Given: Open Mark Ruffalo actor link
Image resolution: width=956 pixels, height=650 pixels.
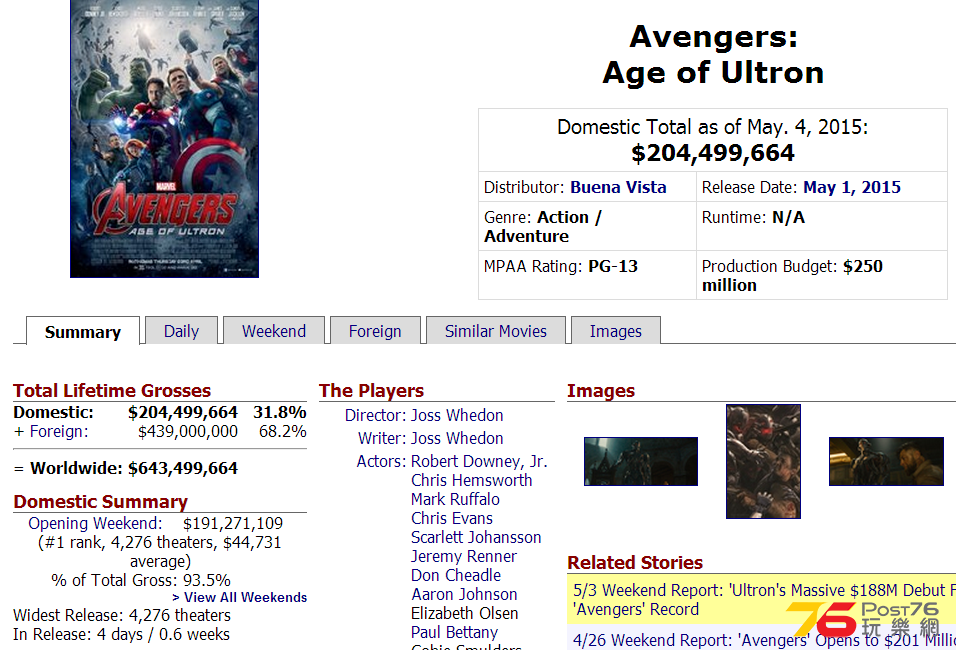Looking at the screenshot, I should tap(455, 499).
